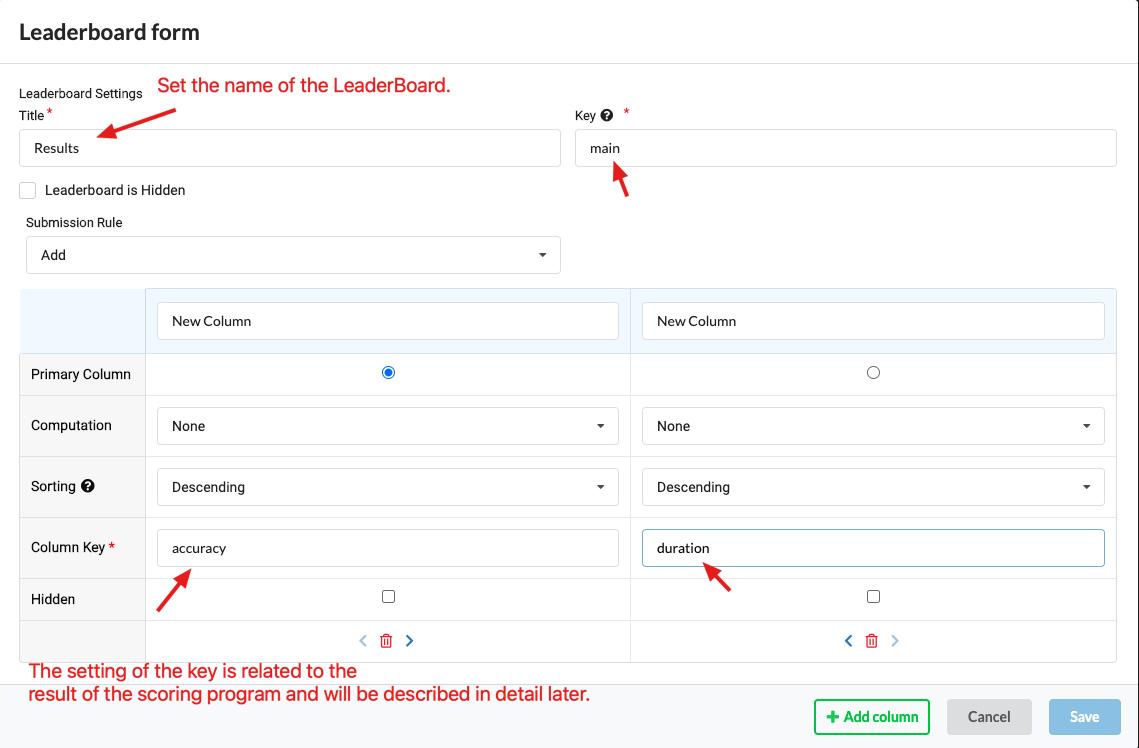1139x748 pixels.
Task: Delete the duration column via trash icon
Action: (871, 641)
